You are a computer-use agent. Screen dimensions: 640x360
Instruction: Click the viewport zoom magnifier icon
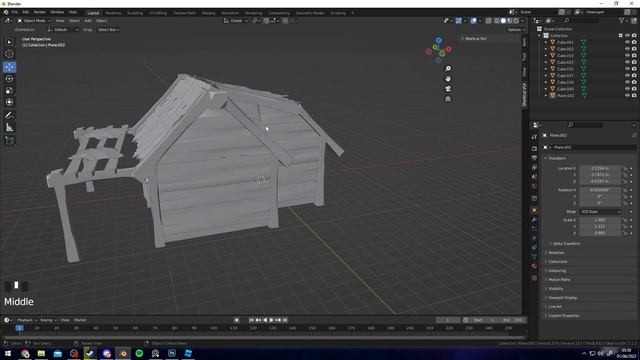[x=448, y=69]
